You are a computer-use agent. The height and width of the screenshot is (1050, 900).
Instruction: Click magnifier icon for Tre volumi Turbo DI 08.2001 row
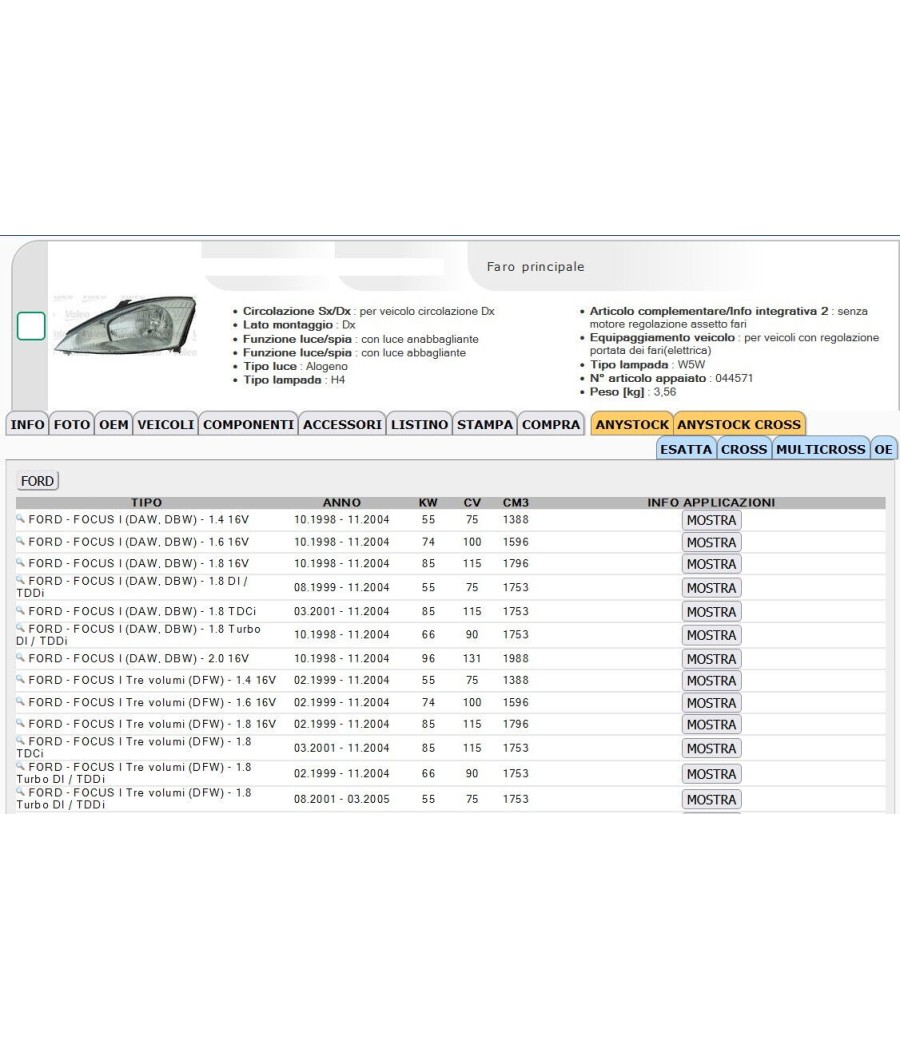point(21,791)
